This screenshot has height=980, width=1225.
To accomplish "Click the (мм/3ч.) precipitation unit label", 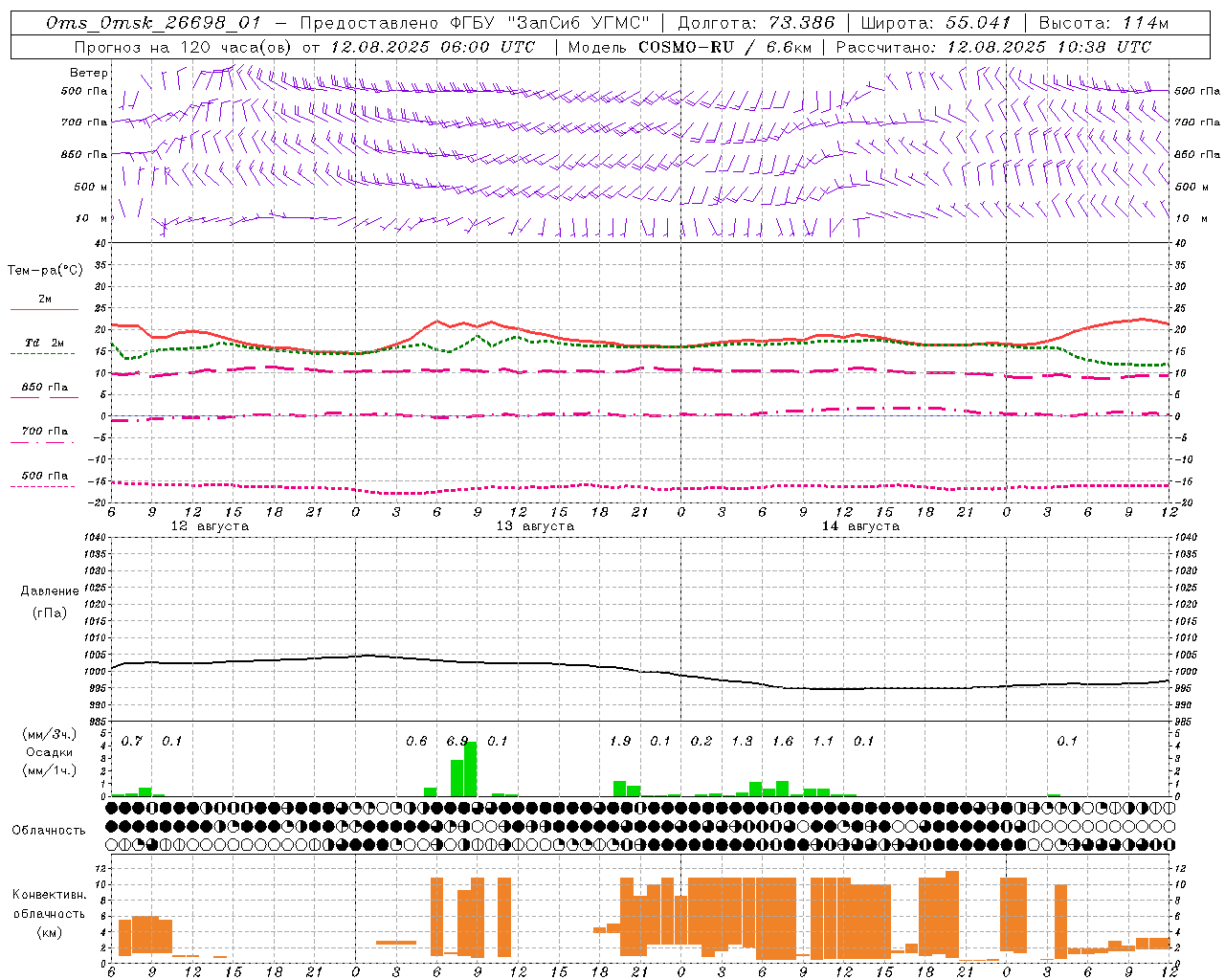I will pyautogui.click(x=49, y=734).
